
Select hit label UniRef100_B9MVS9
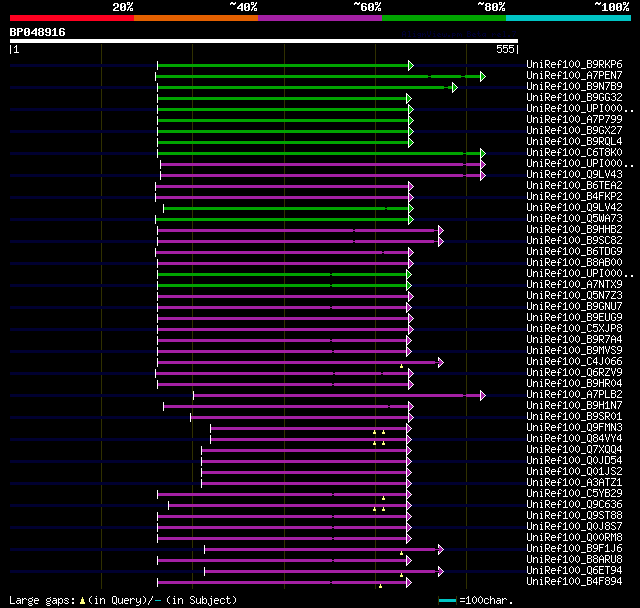pos(574,351)
